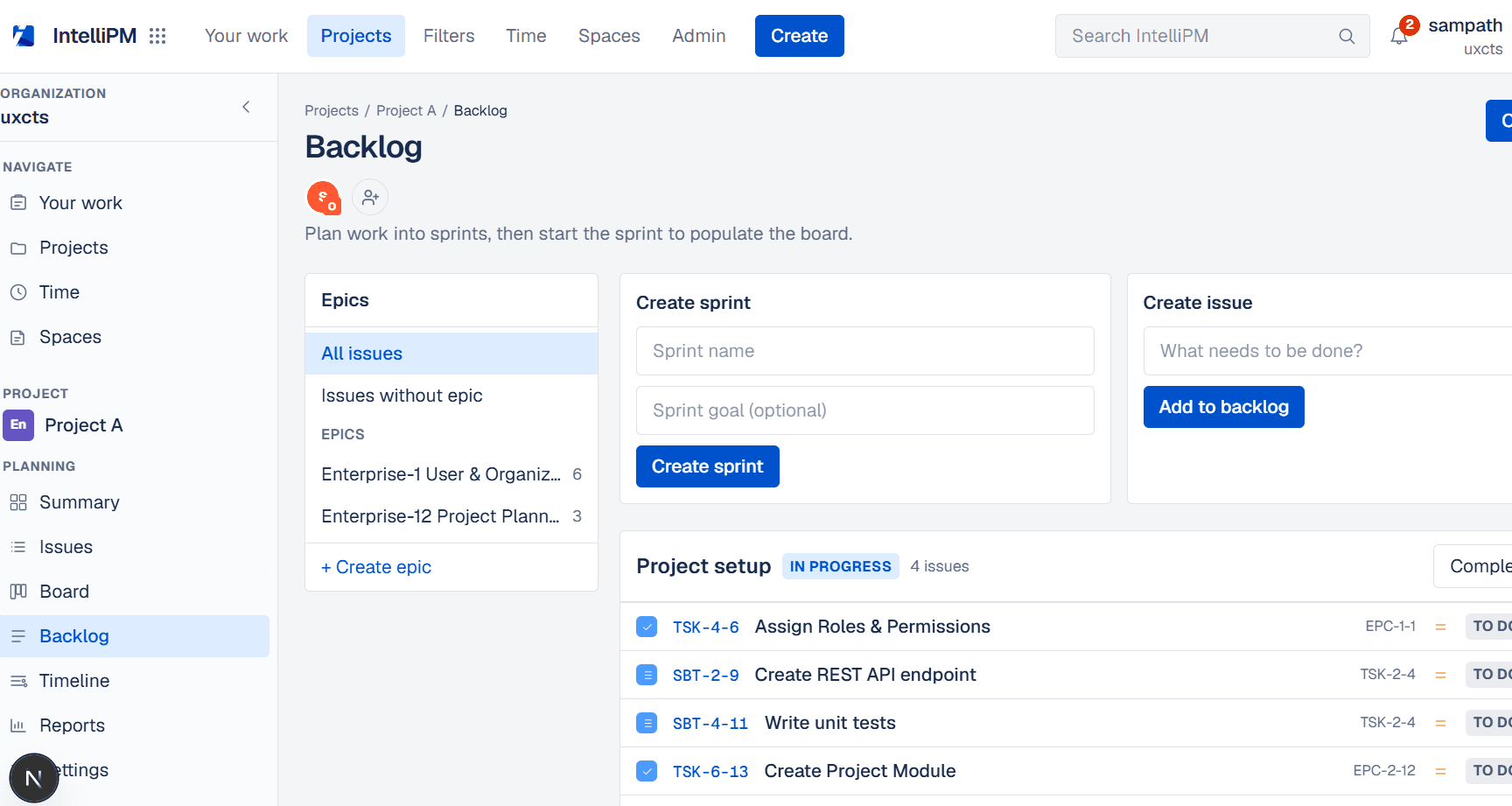This screenshot has height=806, width=1512.
Task: Click the EPC-1-1 parent label
Action: [1390, 627]
